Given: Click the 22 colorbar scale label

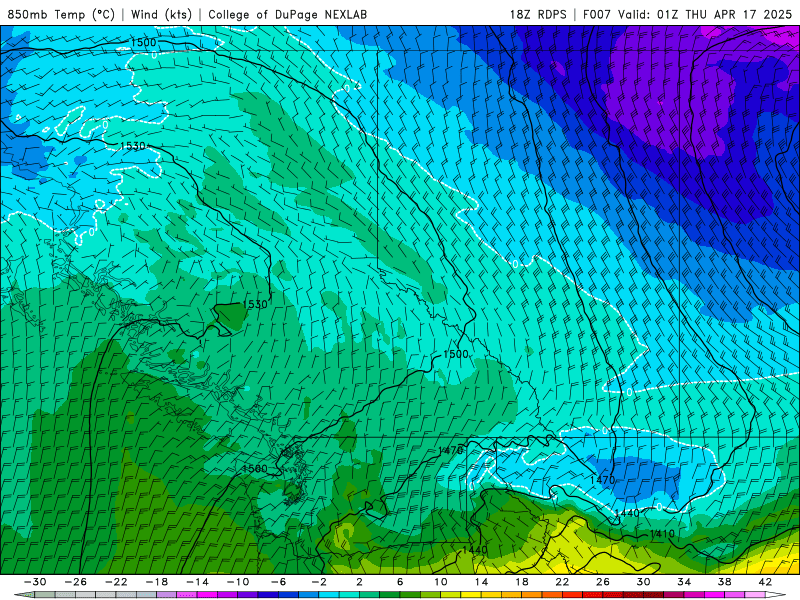Looking at the screenshot, I should coord(562,582).
